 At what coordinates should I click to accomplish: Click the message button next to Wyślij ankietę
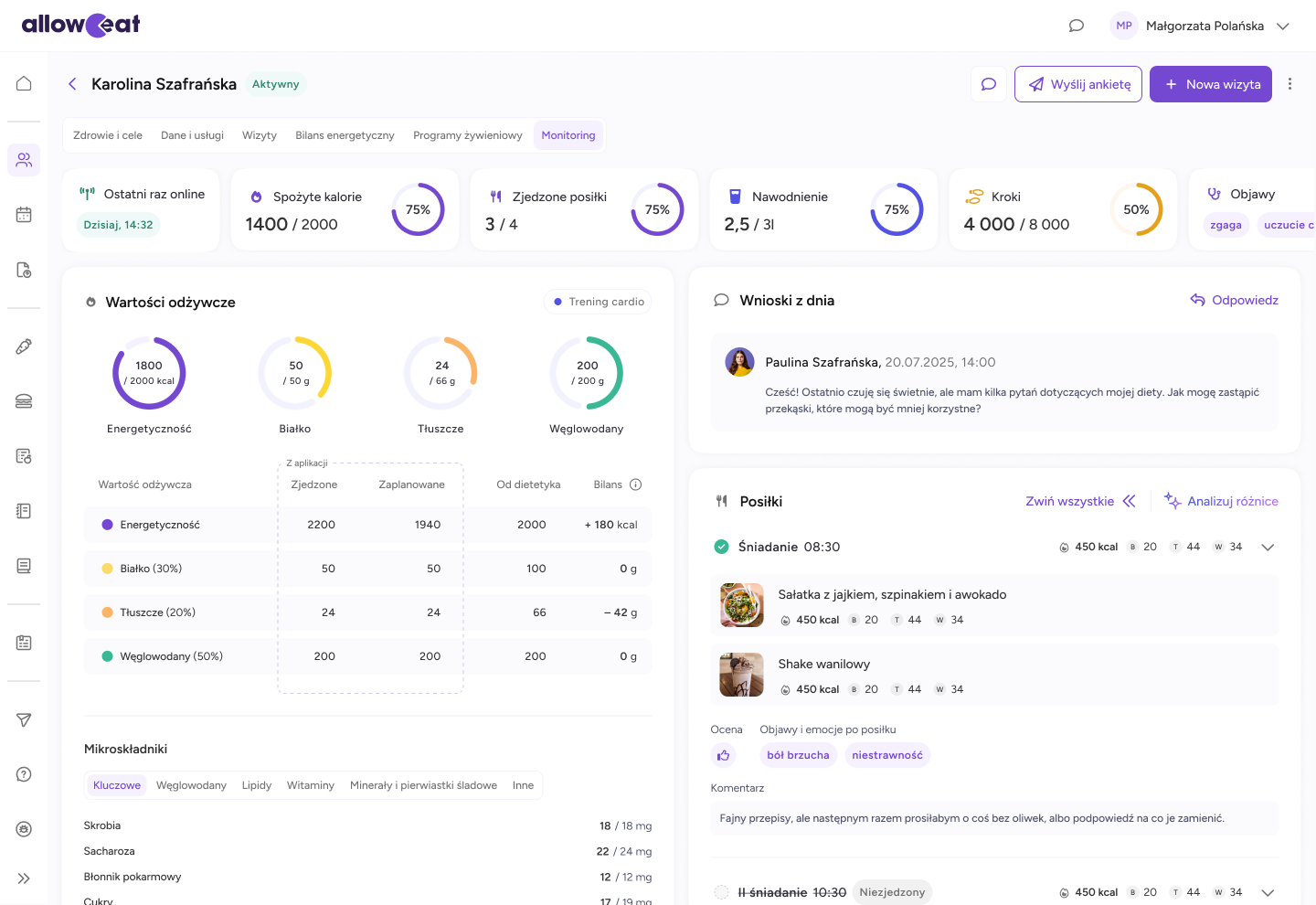[x=988, y=84]
